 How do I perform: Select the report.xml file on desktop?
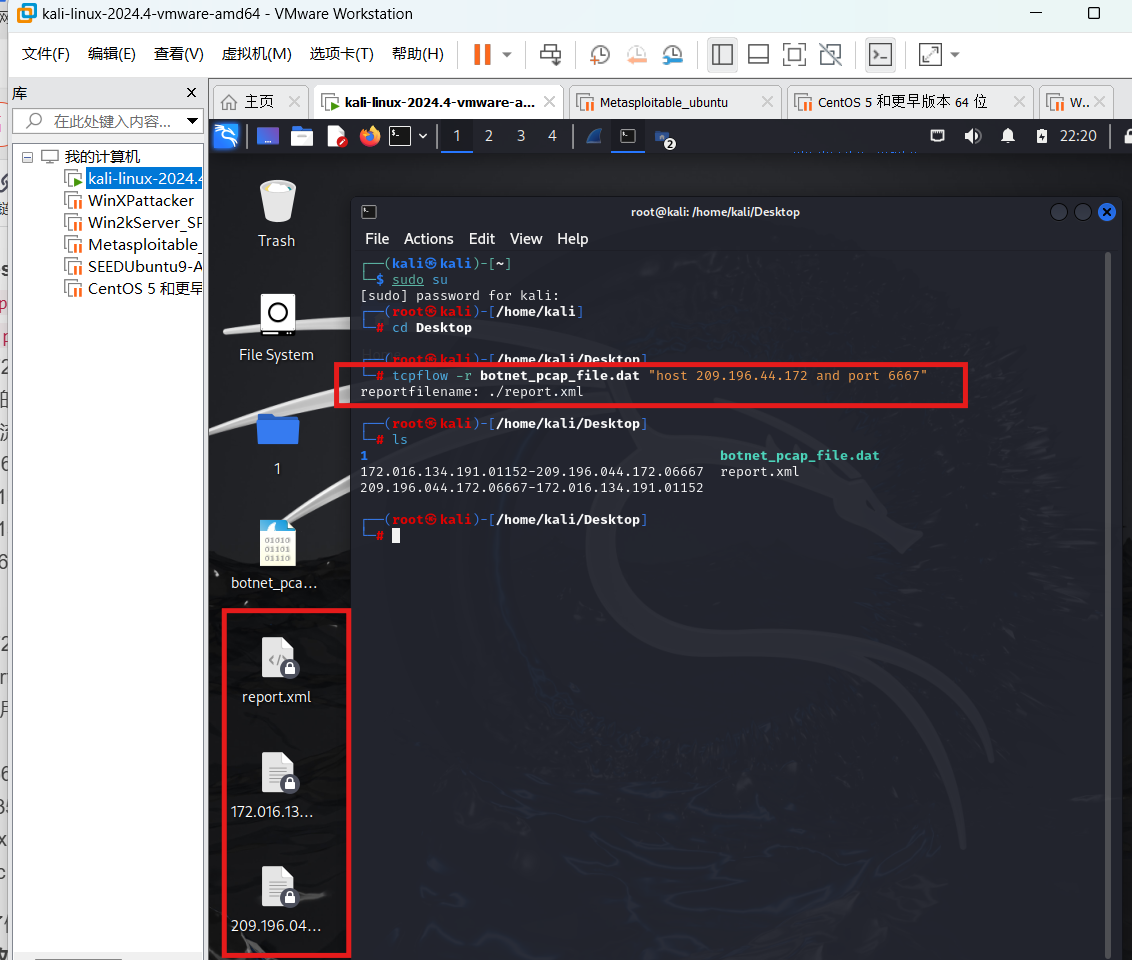pos(277,671)
